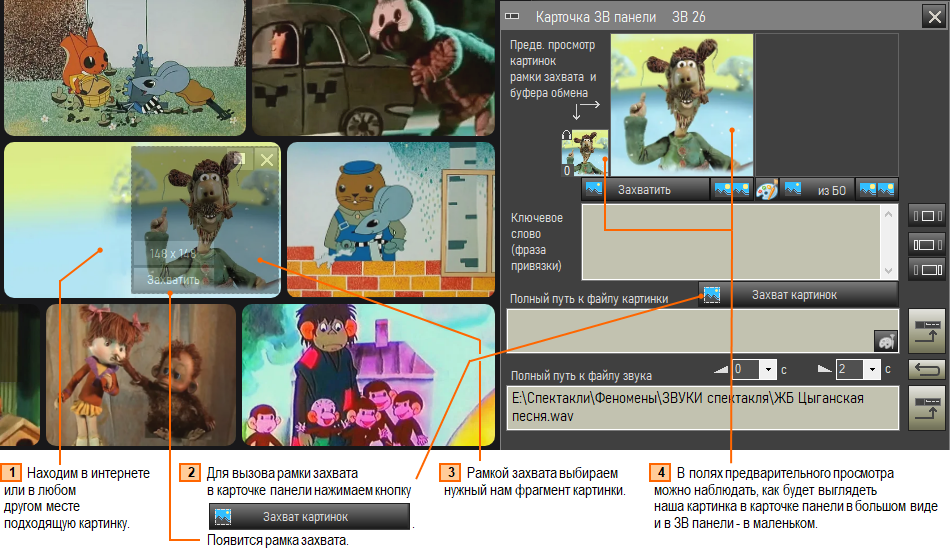Screen dimensions: 950x560
Task: Open the fade-out seconds dropdown showing 2
Action: click(872, 368)
